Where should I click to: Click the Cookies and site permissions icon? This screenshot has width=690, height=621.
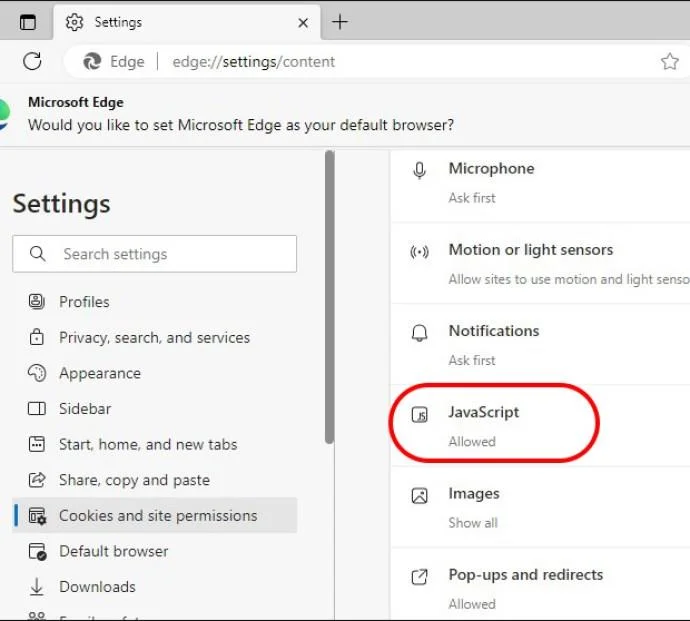(37, 516)
